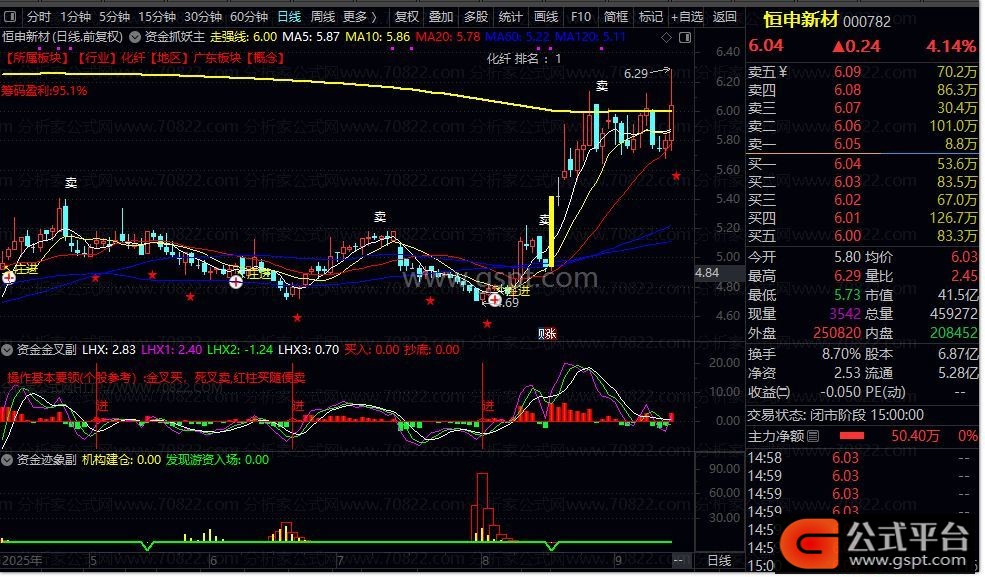The width and height of the screenshot is (985, 577).
Task: Toggle the 复权 price adjustment button
Action: 406,16
